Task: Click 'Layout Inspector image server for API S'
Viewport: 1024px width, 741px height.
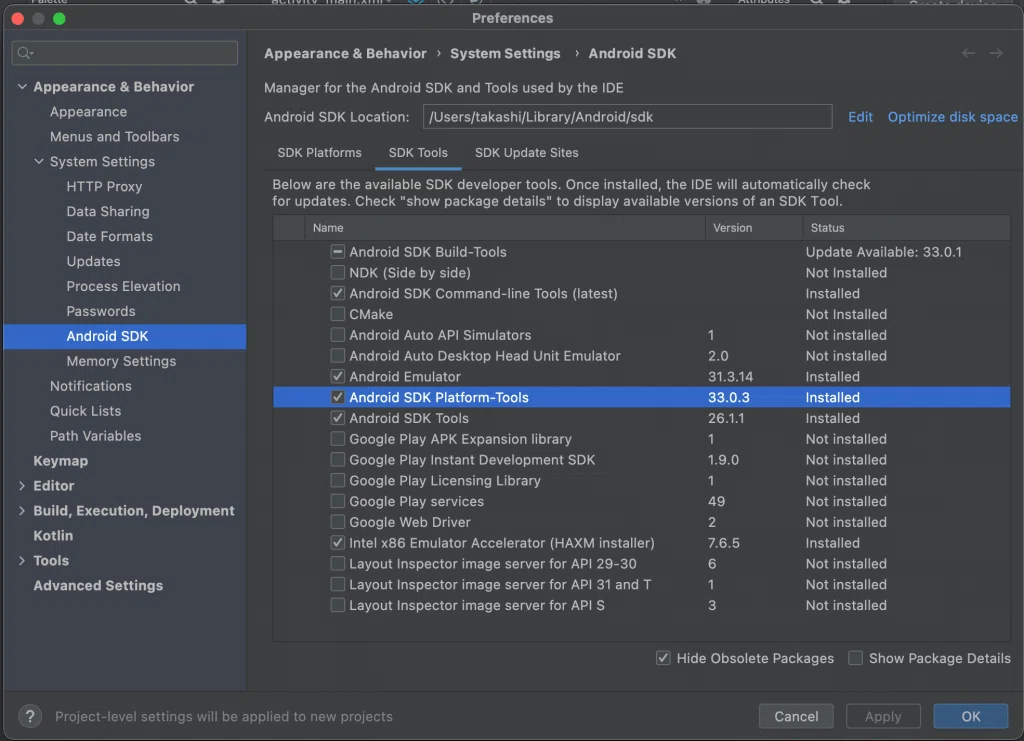Action: click(477, 605)
